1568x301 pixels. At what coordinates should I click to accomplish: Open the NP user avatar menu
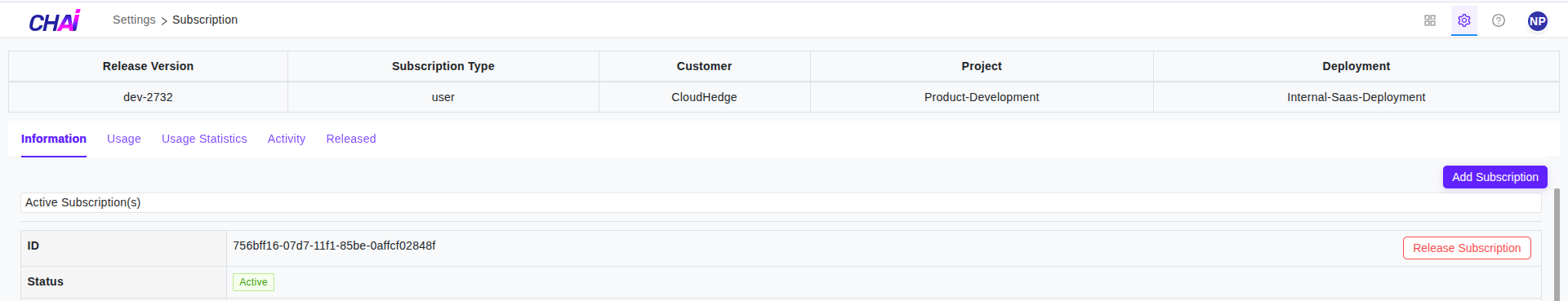pyautogui.click(x=1538, y=21)
